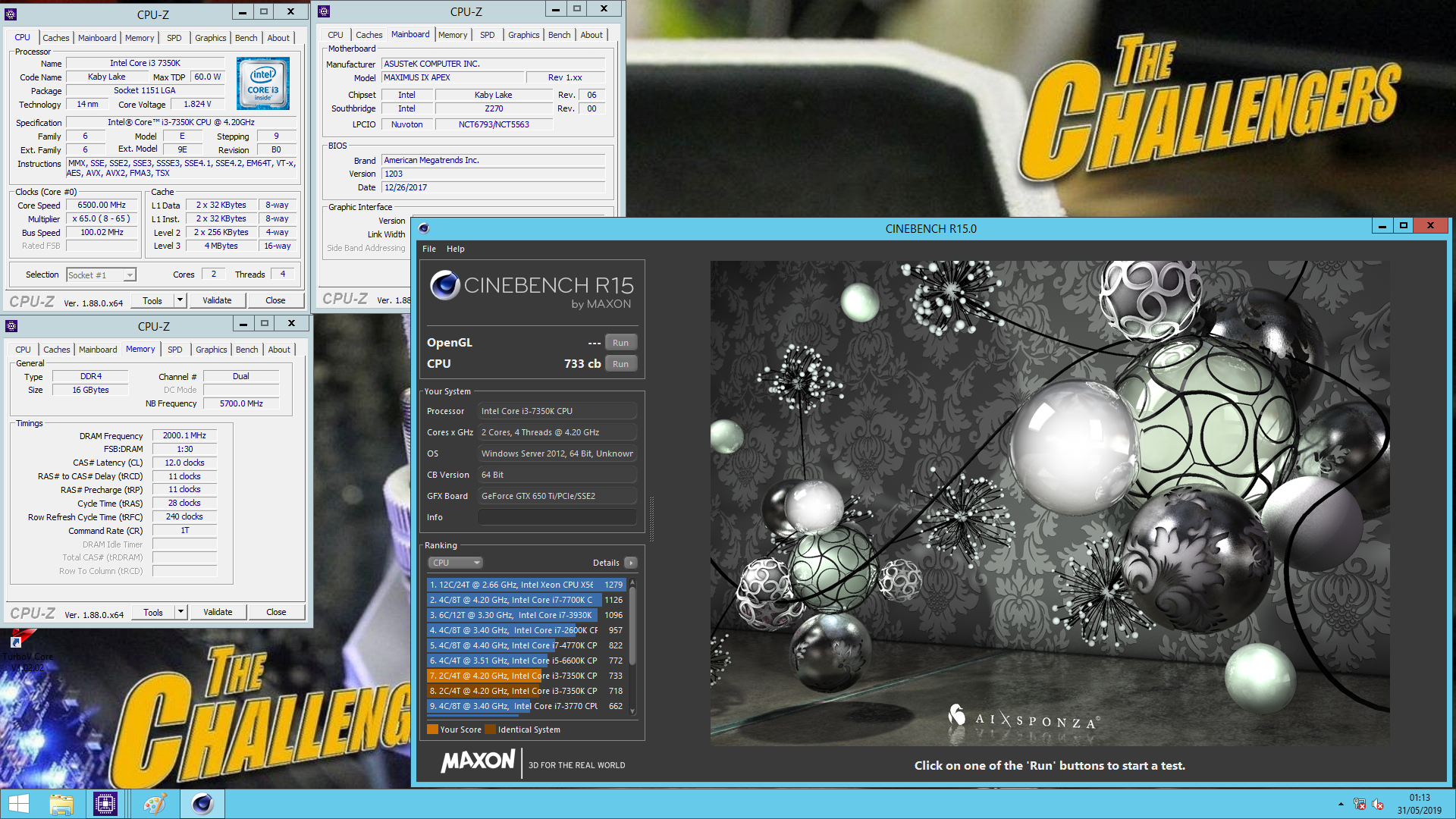This screenshot has height=819, width=1456.
Task: Open the Graphics tab in the Mainboard CPU-Z window
Action: 523,35
